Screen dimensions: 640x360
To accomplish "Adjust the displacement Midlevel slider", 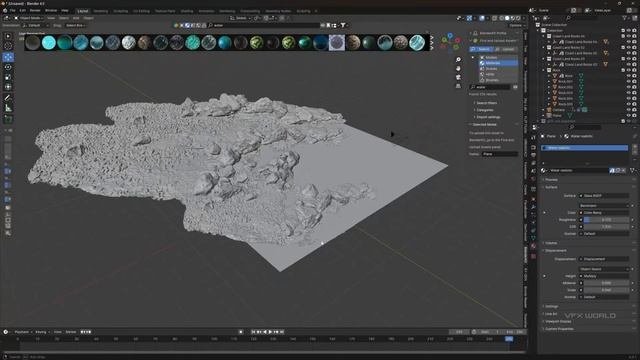I will (x=606, y=283).
